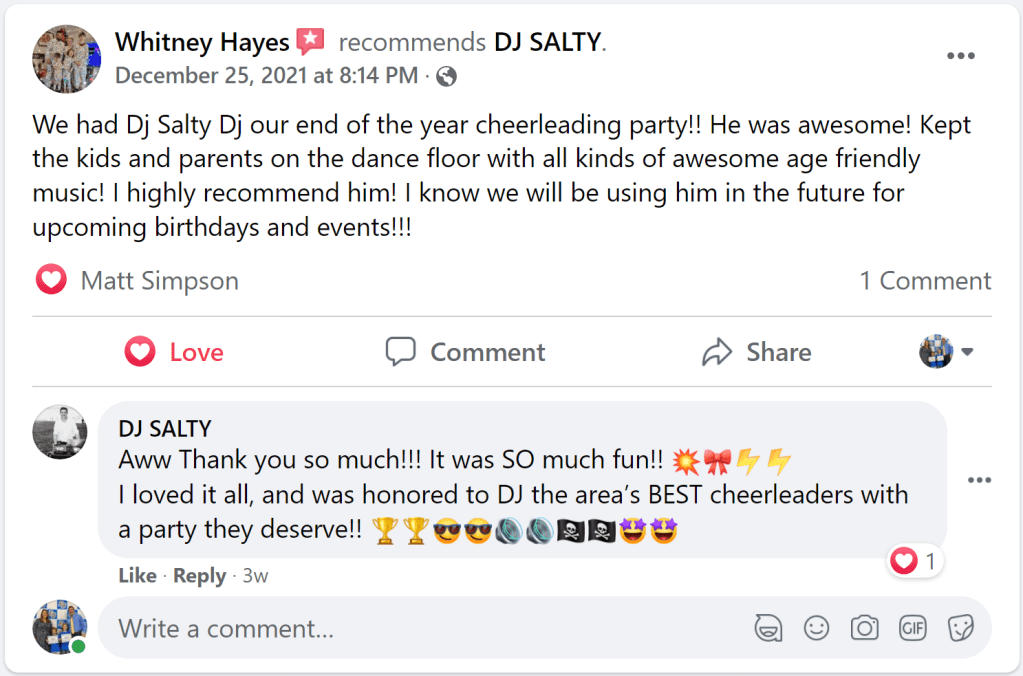Open the emoji picker in comment box
This screenshot has height=676, width=1023.
click(x=817, y=628)
